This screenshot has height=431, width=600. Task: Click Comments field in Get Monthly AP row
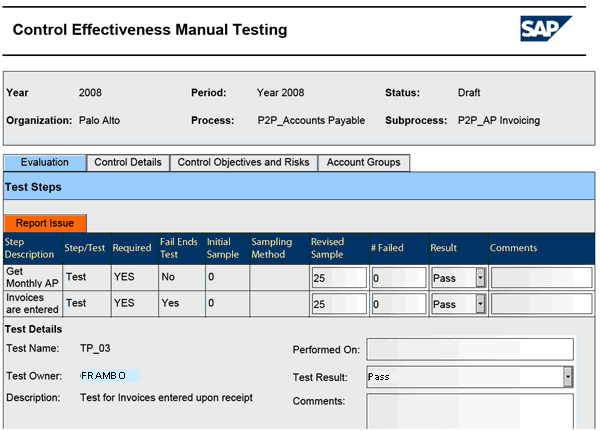click(541, 278)
